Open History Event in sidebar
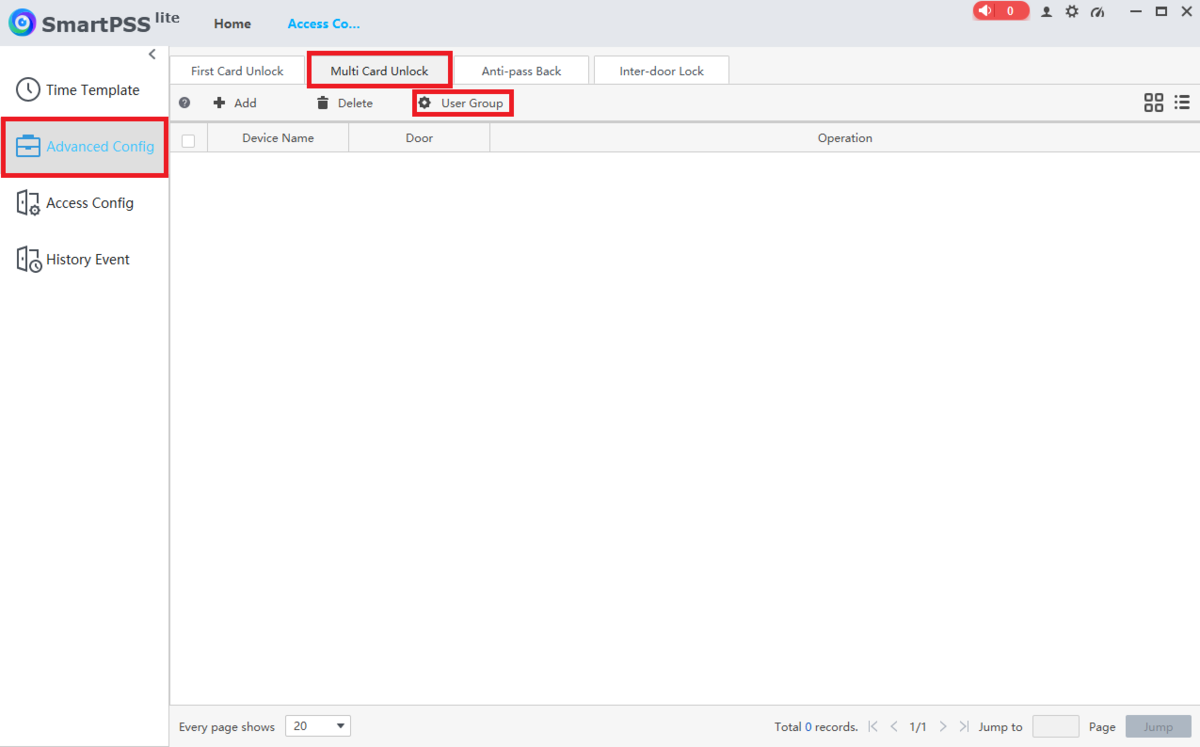The width and height of the screenshot is (1200, 747). click(x=84, y=260)
